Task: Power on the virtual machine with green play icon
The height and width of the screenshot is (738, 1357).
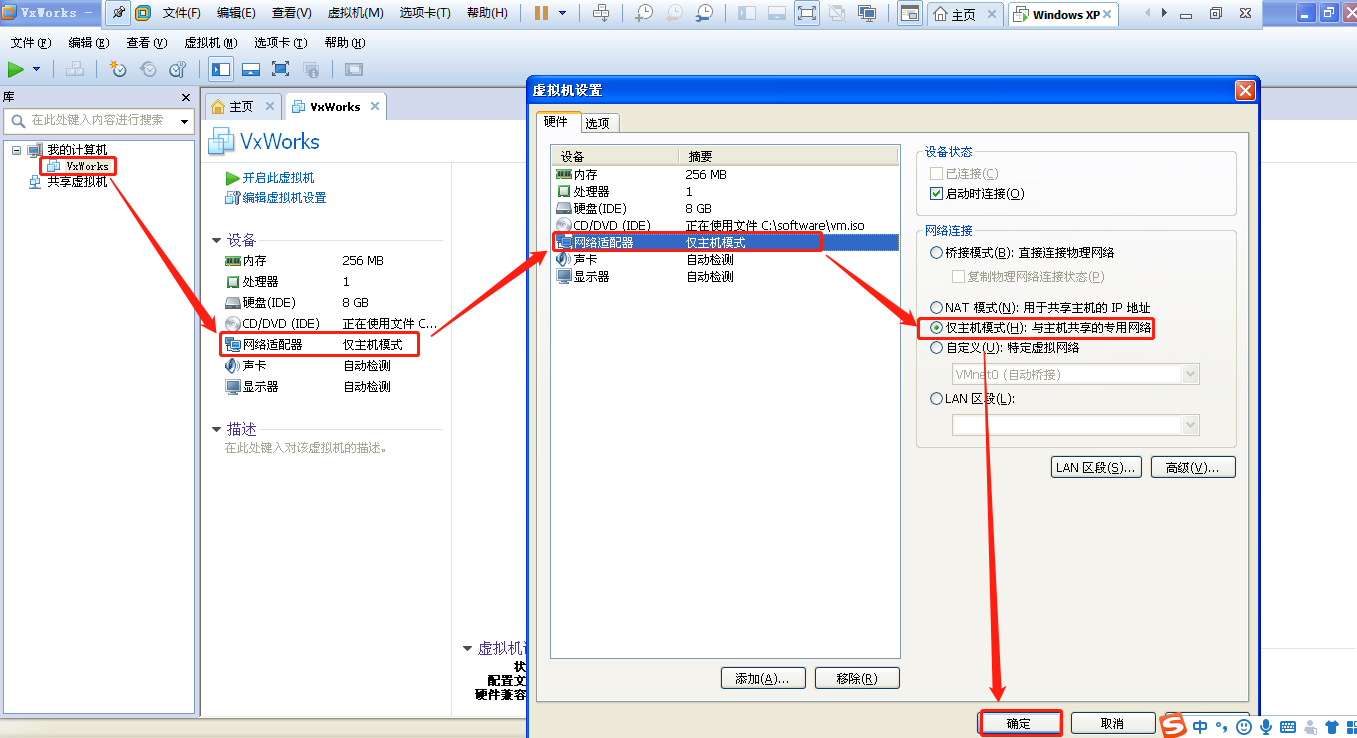Action: pos(17,69)
